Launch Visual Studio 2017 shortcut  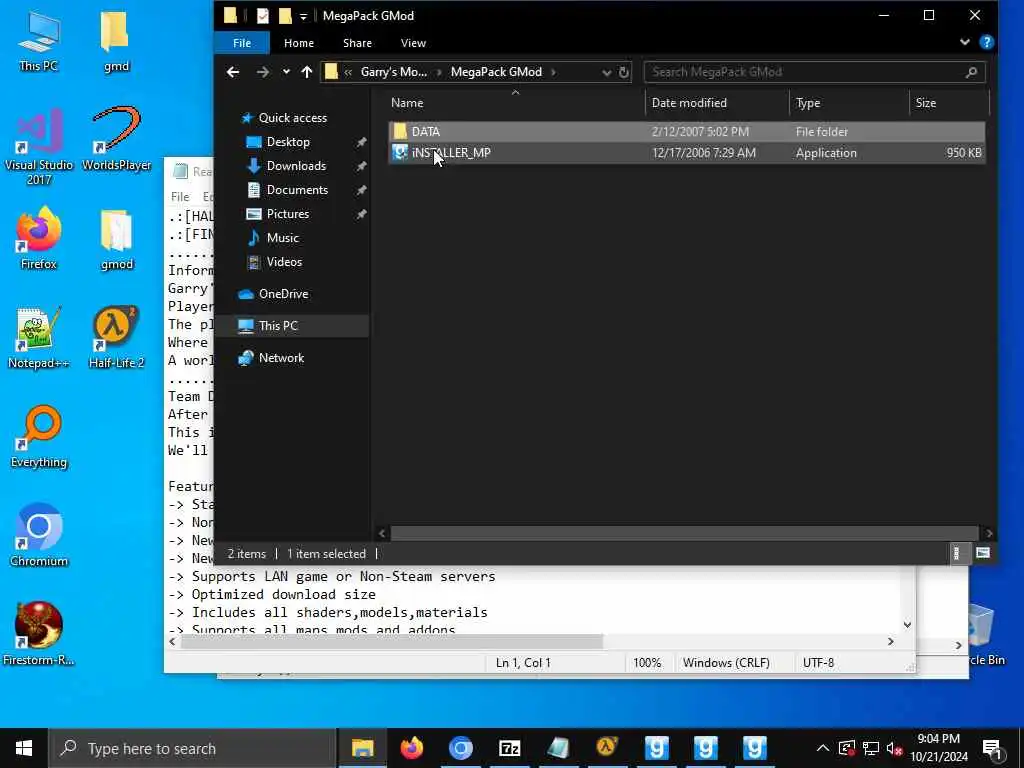click(39, 147)
